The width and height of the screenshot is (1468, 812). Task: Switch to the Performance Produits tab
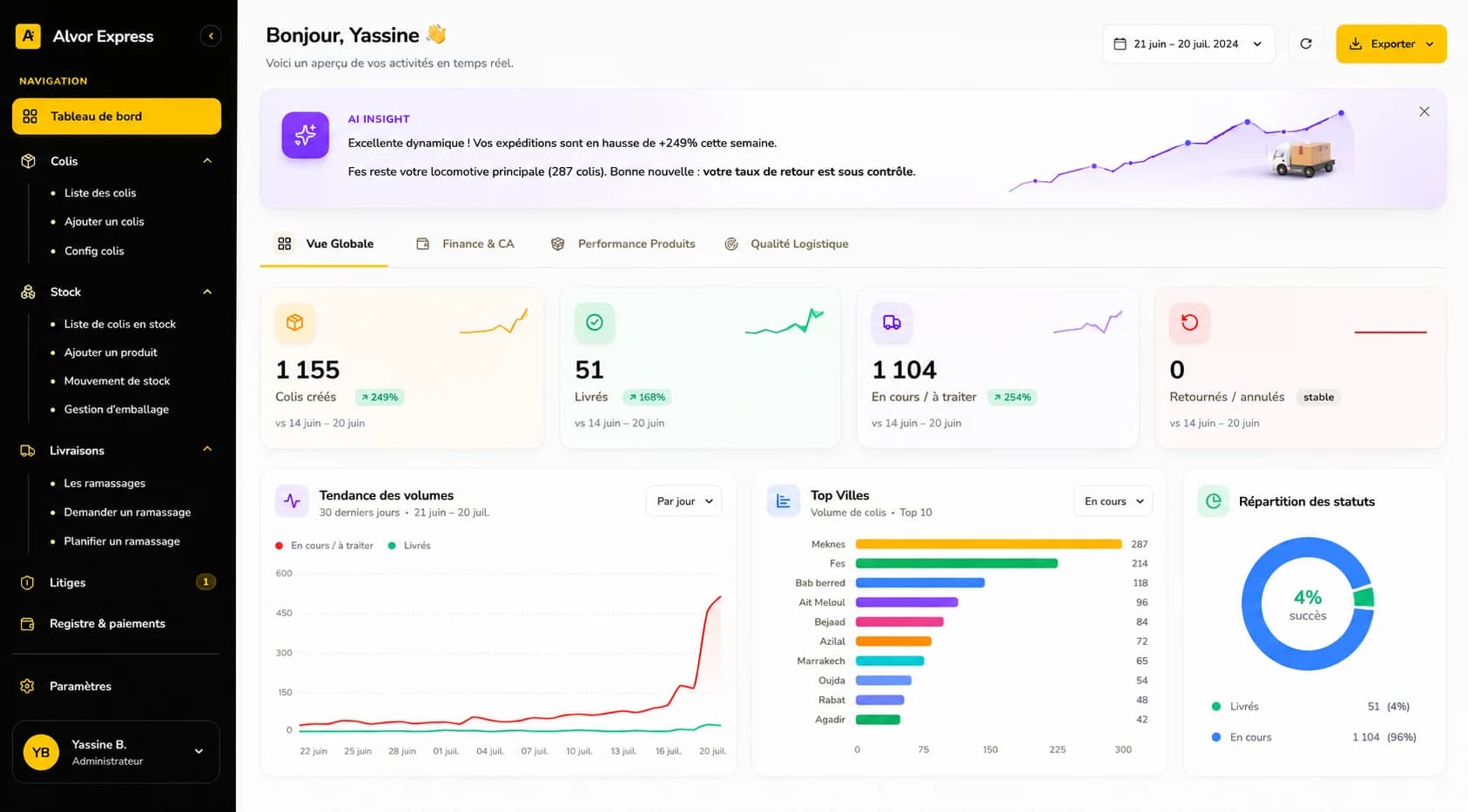tap(623, 244)
